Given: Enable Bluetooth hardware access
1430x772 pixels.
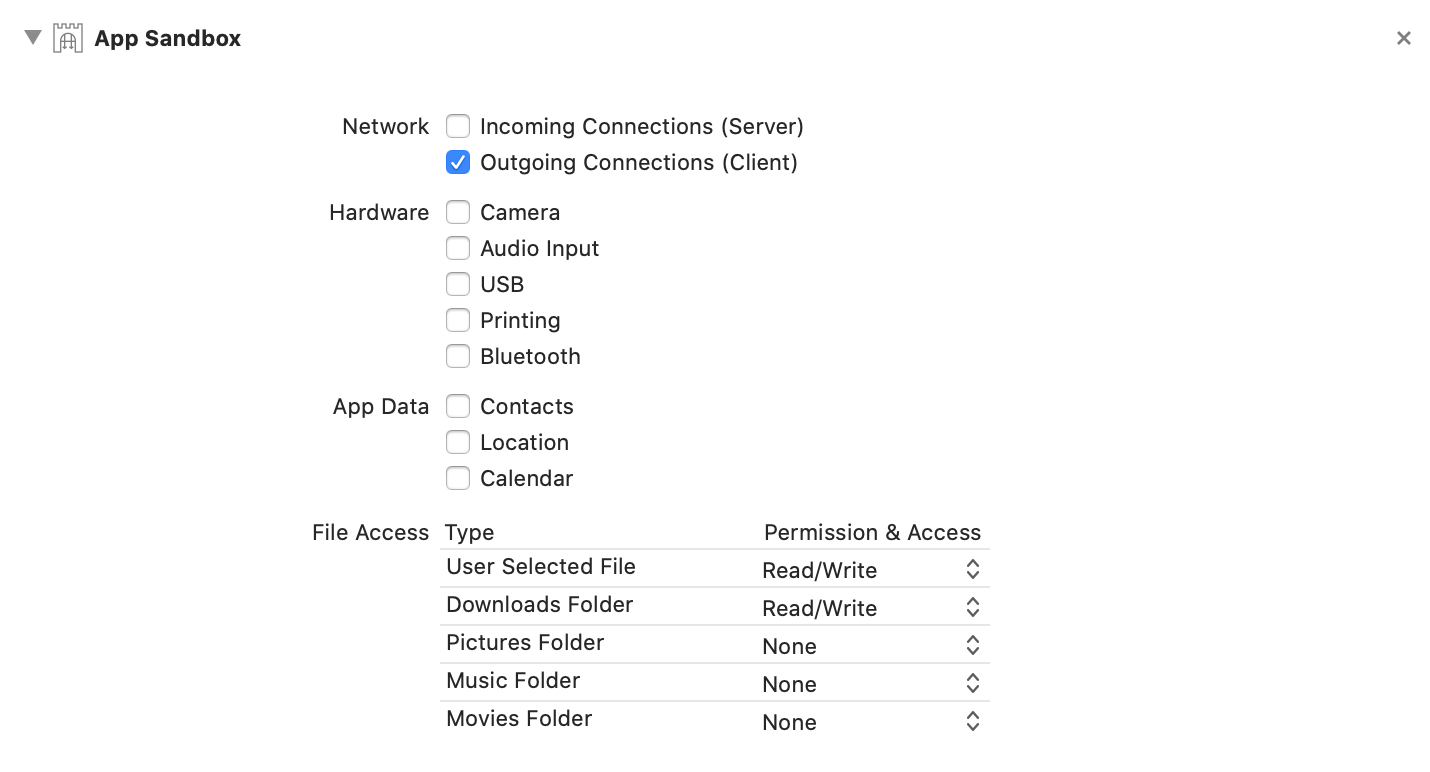Looking at the screenshot, I should pyautogui.click(x=458, y=356).
